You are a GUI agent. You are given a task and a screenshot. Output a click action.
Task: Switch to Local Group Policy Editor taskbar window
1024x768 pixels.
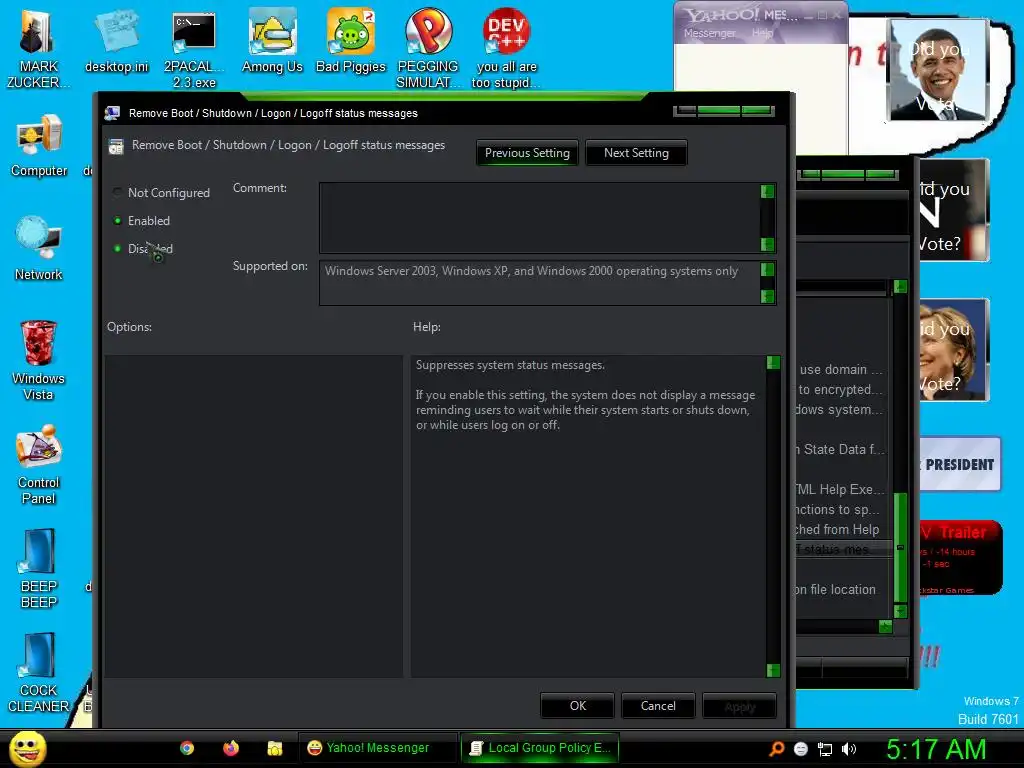540,748
